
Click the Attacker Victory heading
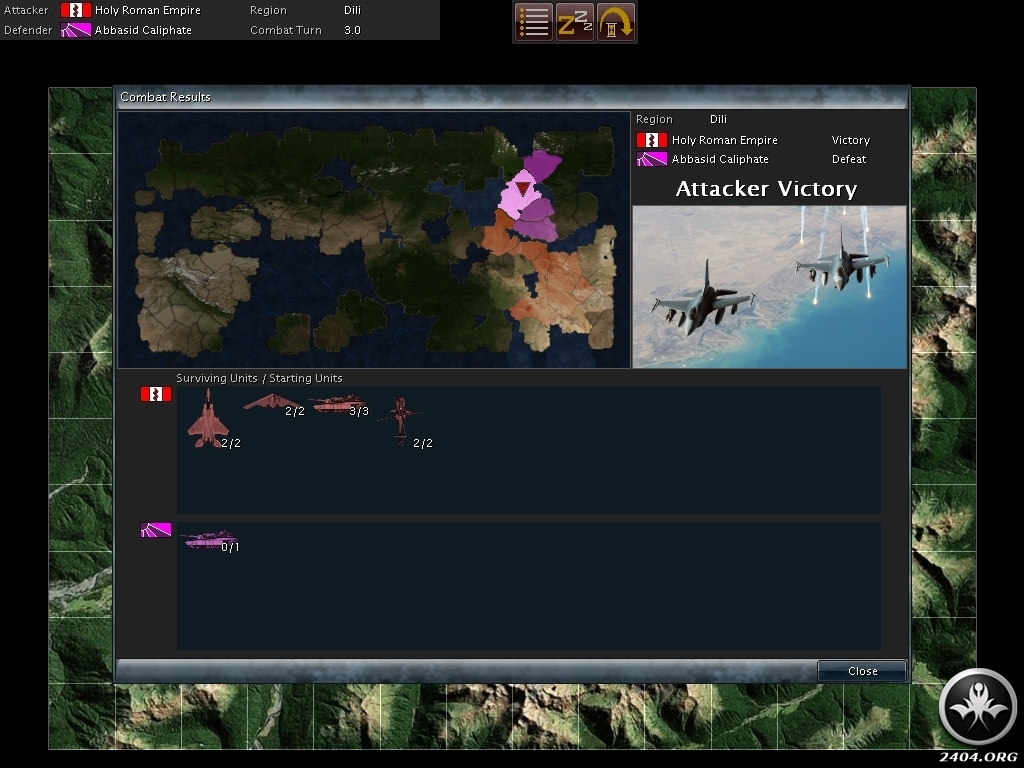click(x=766, y=189)
